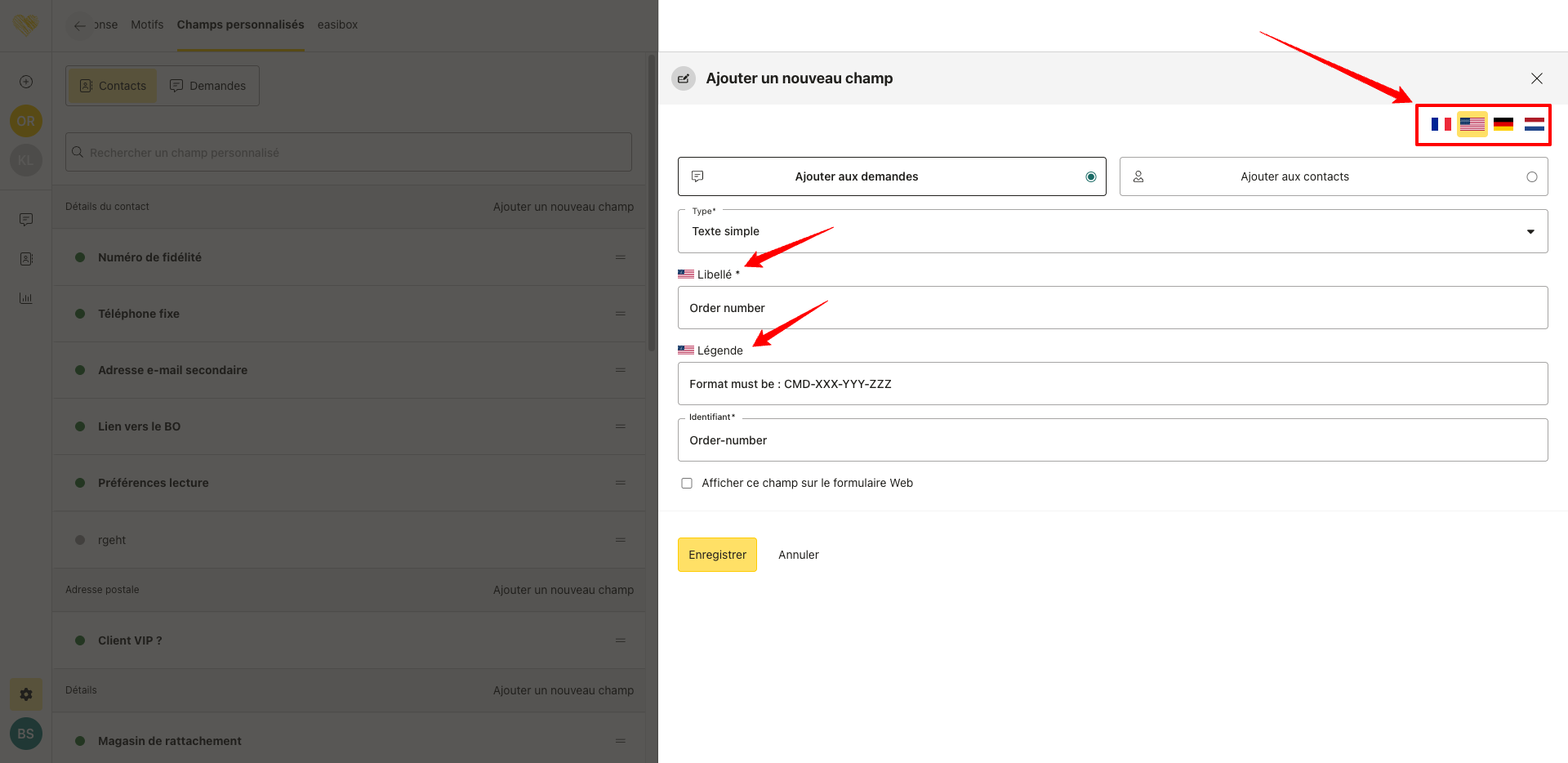Image resolution: width=1568 pixels, height=763 pixels.
Task: Choose the Dutch flag language
Action: click(1534, 124)
